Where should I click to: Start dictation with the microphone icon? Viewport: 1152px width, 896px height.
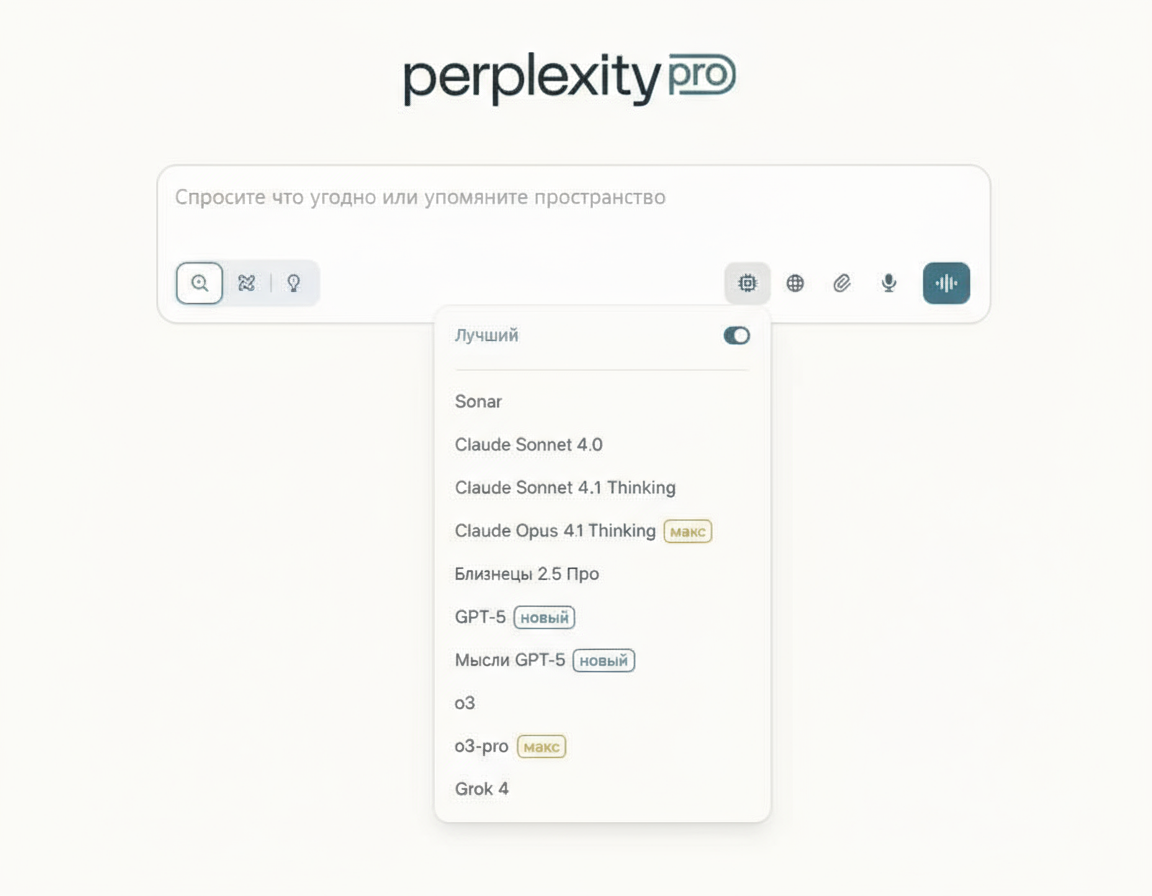click(x=889, y=283)
